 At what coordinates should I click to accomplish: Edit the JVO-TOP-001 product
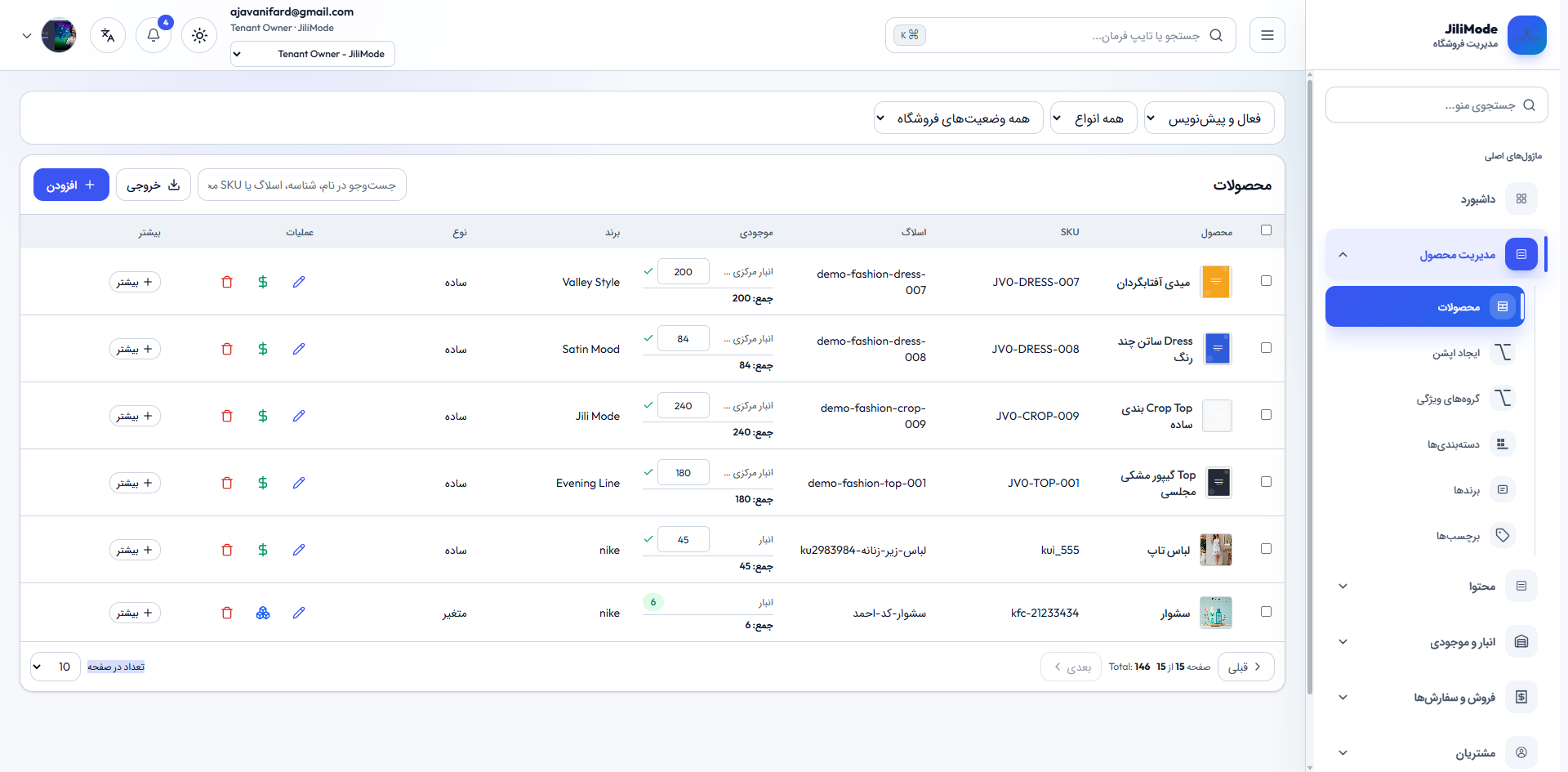coord(299,483)
